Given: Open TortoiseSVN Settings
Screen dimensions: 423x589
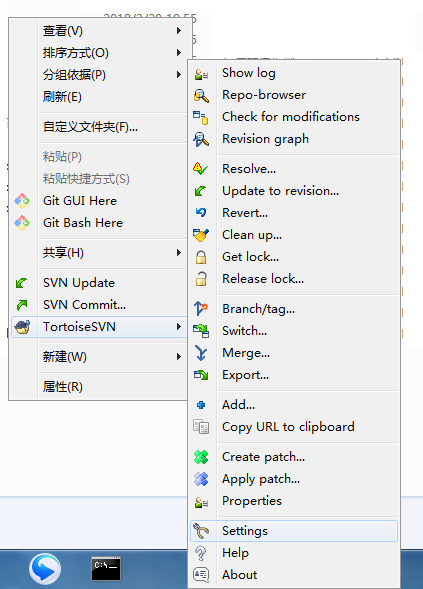Looking at the screenshot, I should (x=294, y=531).
